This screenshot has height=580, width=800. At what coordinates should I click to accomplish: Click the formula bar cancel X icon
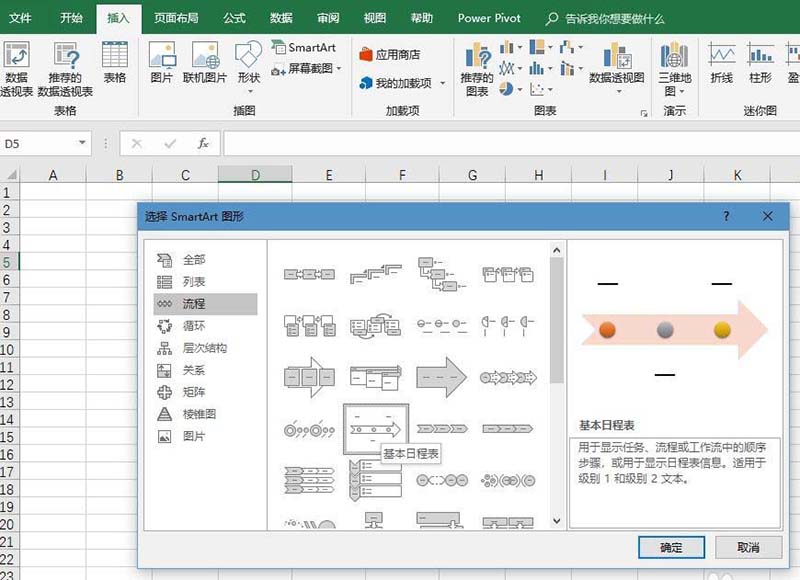(x=137, y=144)
